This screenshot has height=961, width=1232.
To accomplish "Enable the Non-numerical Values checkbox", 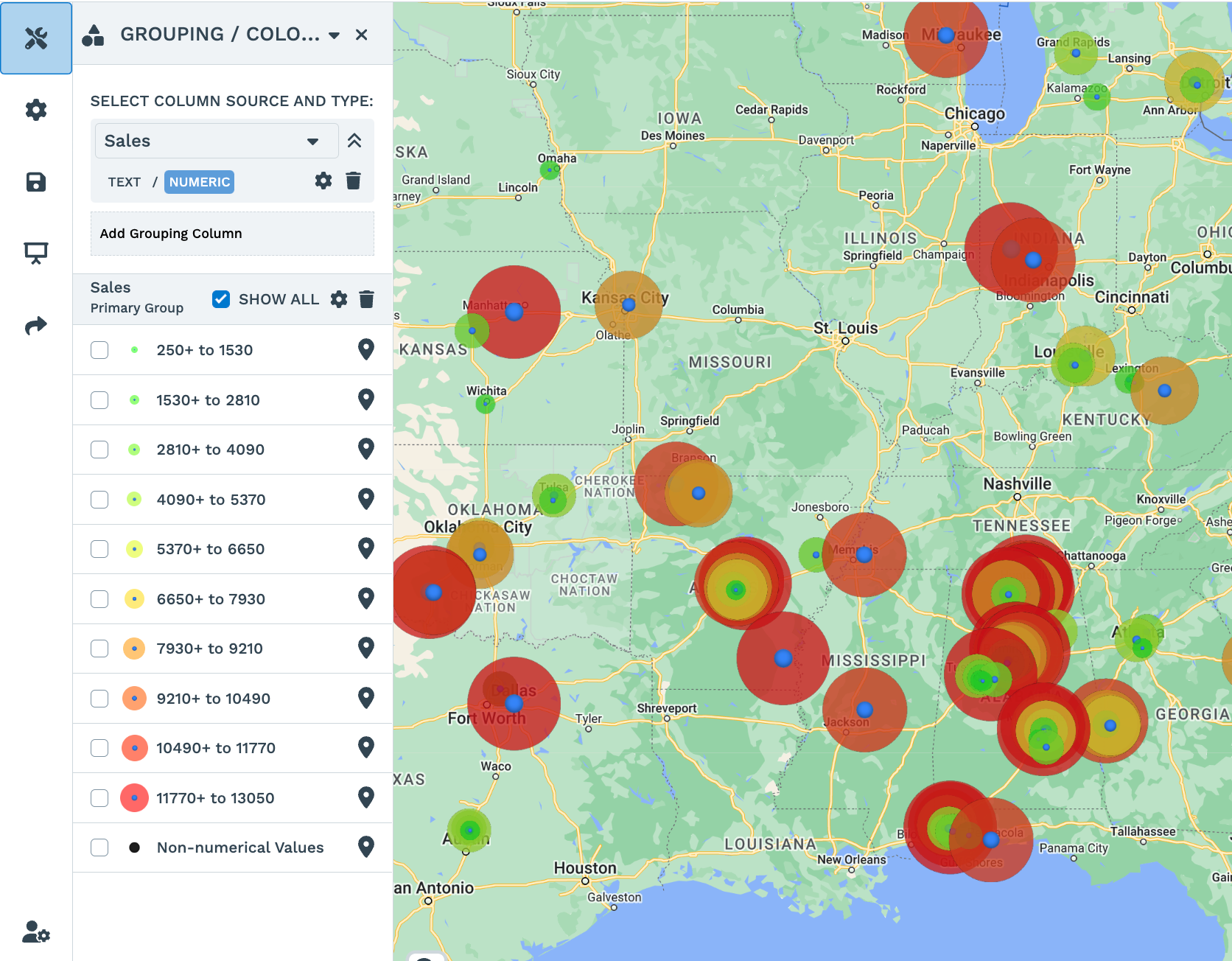I will point(99,848).
